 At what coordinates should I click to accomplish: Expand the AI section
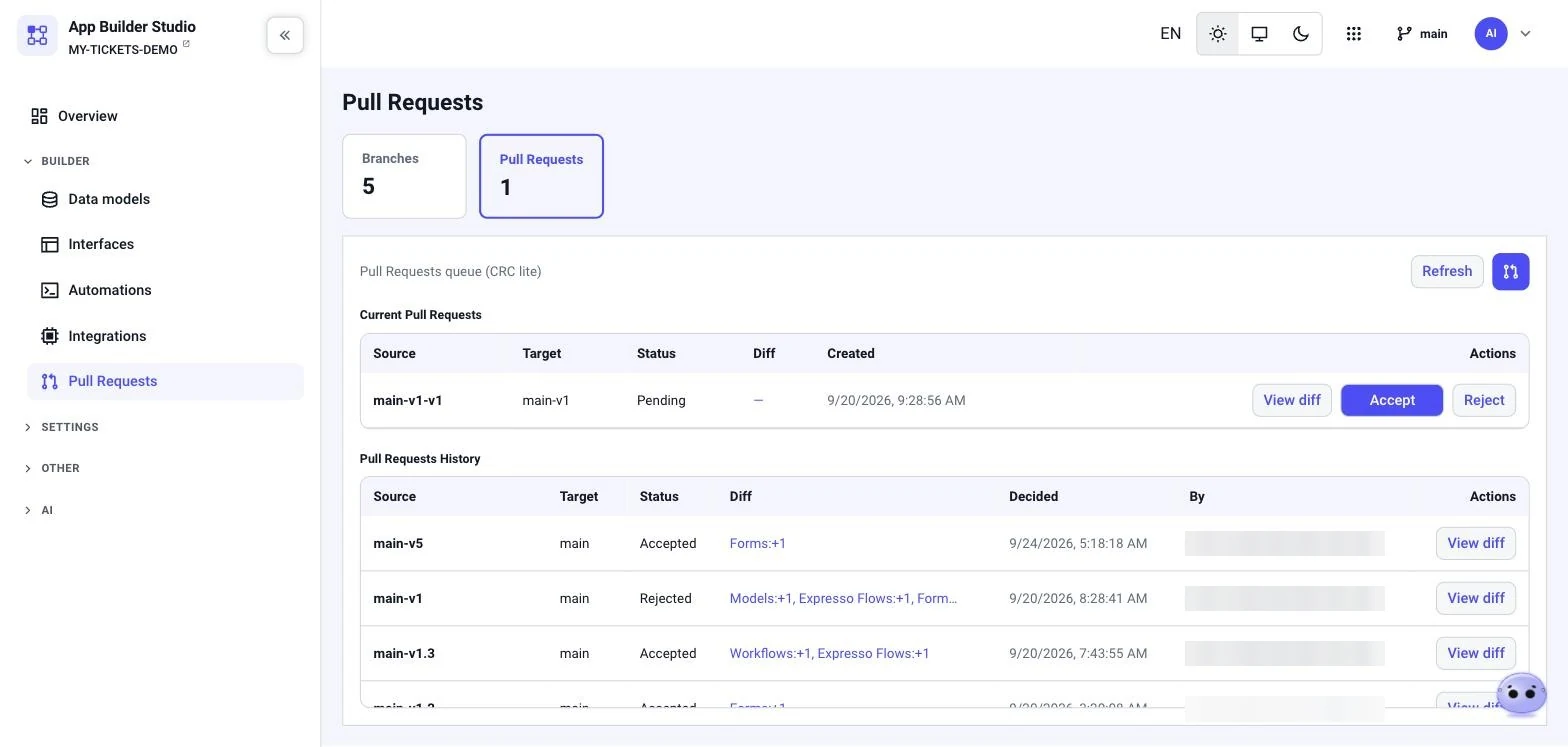(38, 510)
